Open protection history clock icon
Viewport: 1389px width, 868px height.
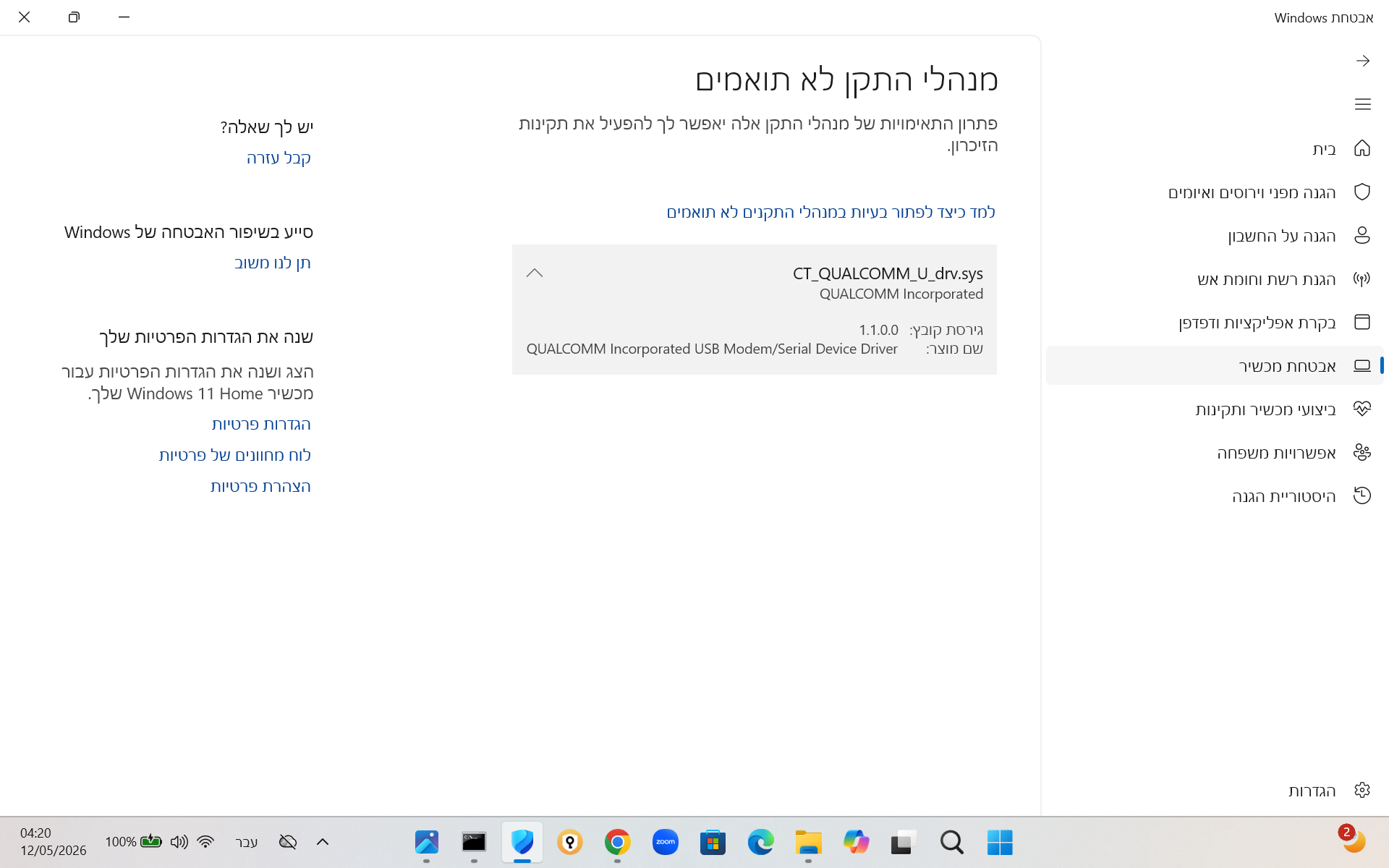[x=1362, y=495]
